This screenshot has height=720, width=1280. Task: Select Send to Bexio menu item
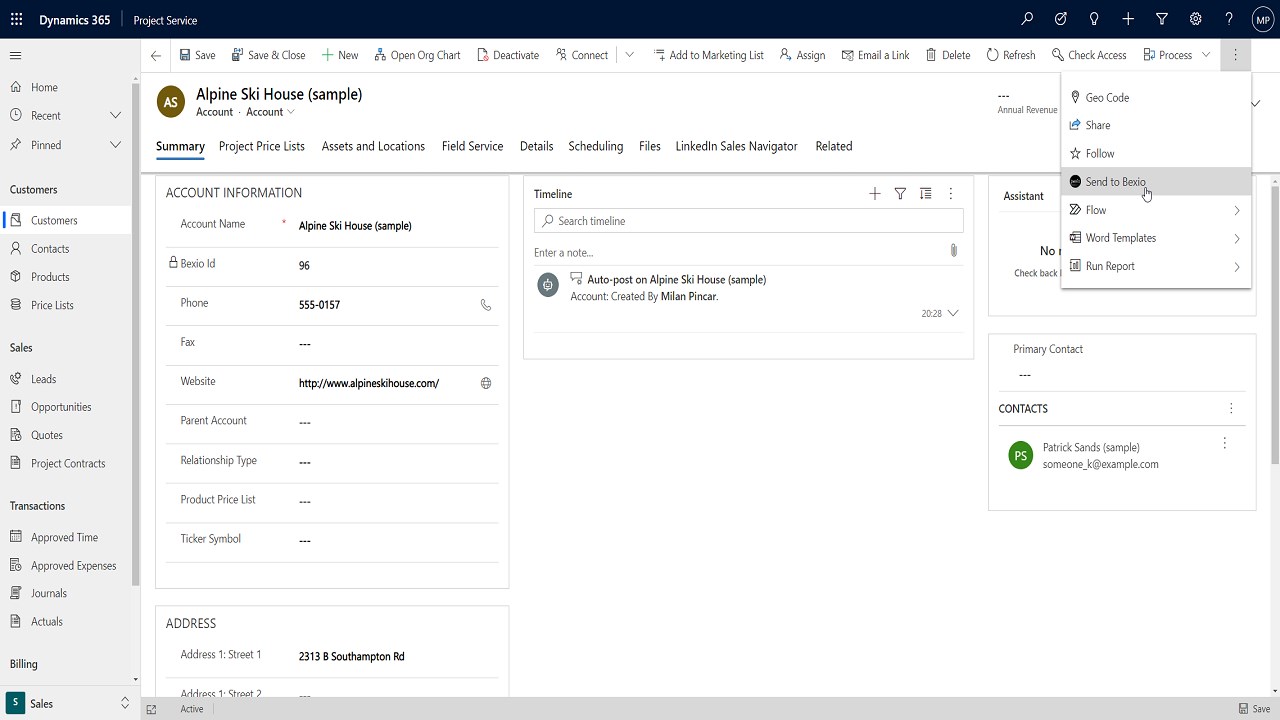pyautogui.click(x=1156, y=181)
